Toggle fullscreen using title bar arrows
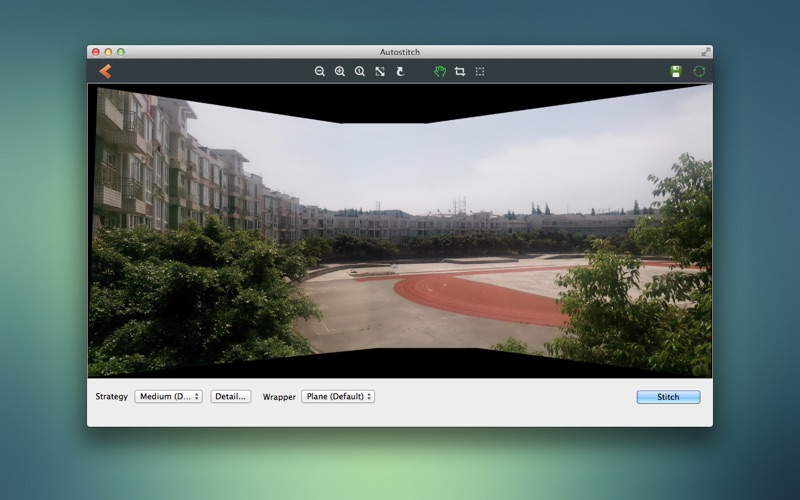 click(706, 52)
